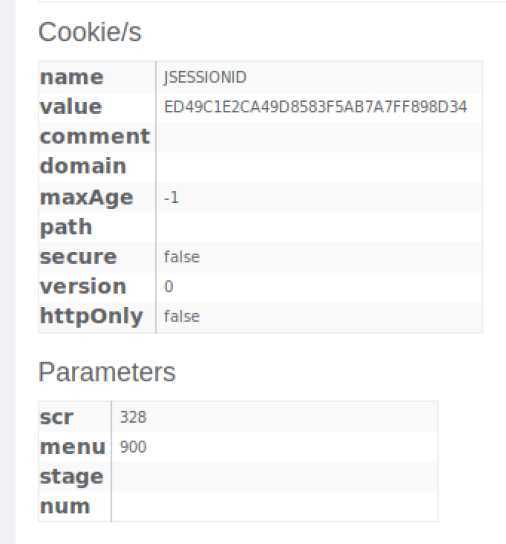Click the Parameters section heading
This screenshot has height=544, width=506.
(107, 372)
